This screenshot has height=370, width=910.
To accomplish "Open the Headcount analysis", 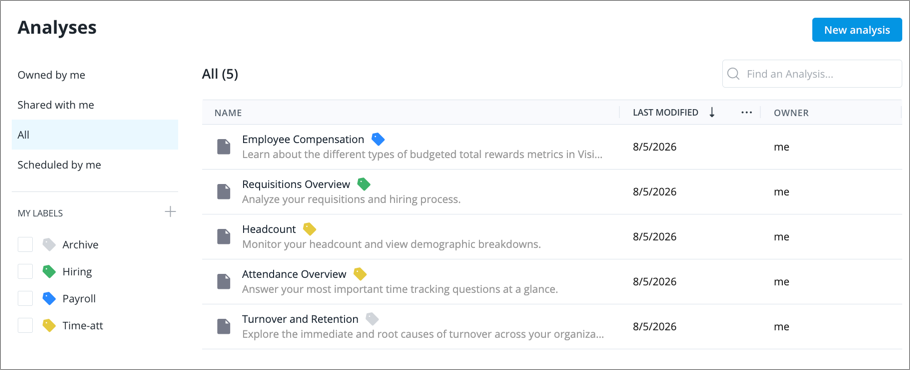I will coord(269,229).
